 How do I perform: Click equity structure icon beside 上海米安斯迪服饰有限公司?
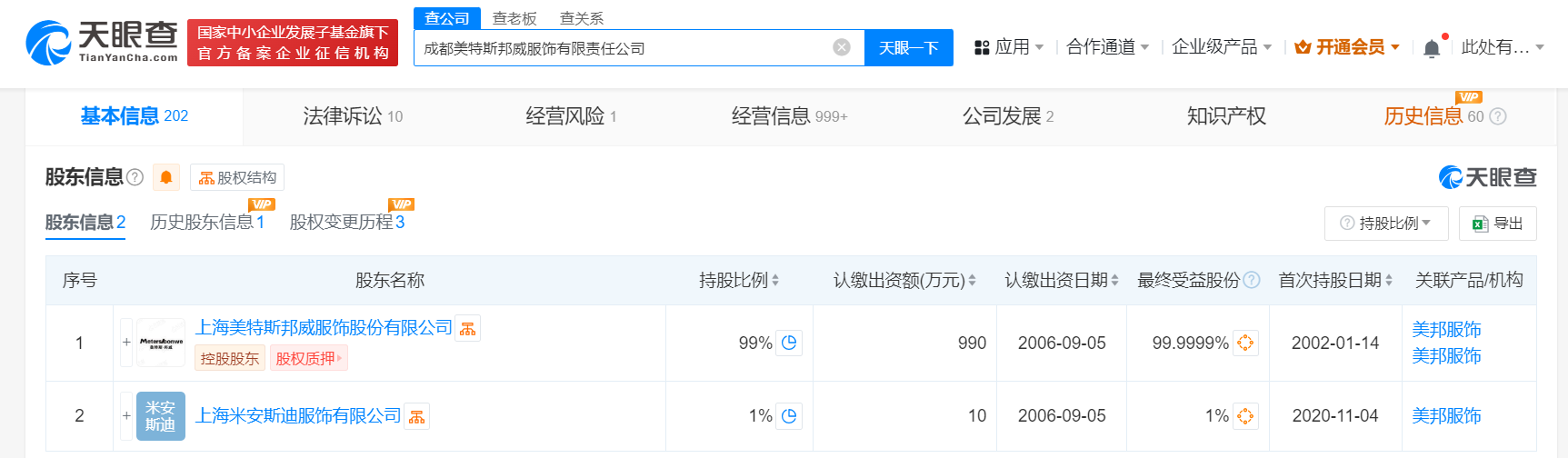point(416,417)
